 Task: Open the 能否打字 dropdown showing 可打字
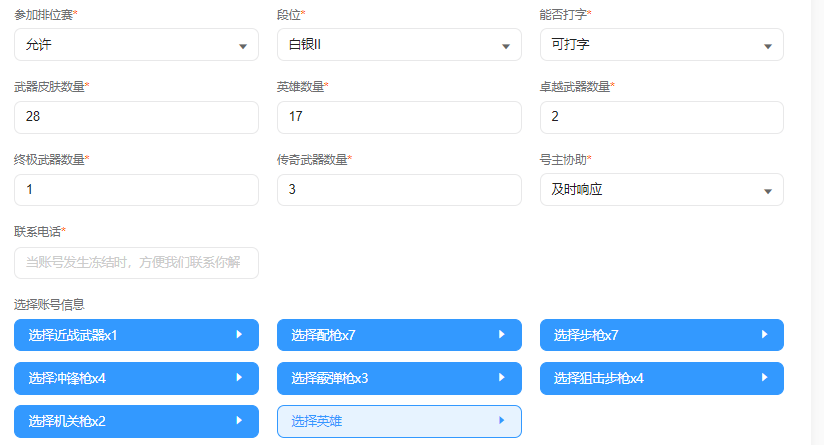click(661, 45)
